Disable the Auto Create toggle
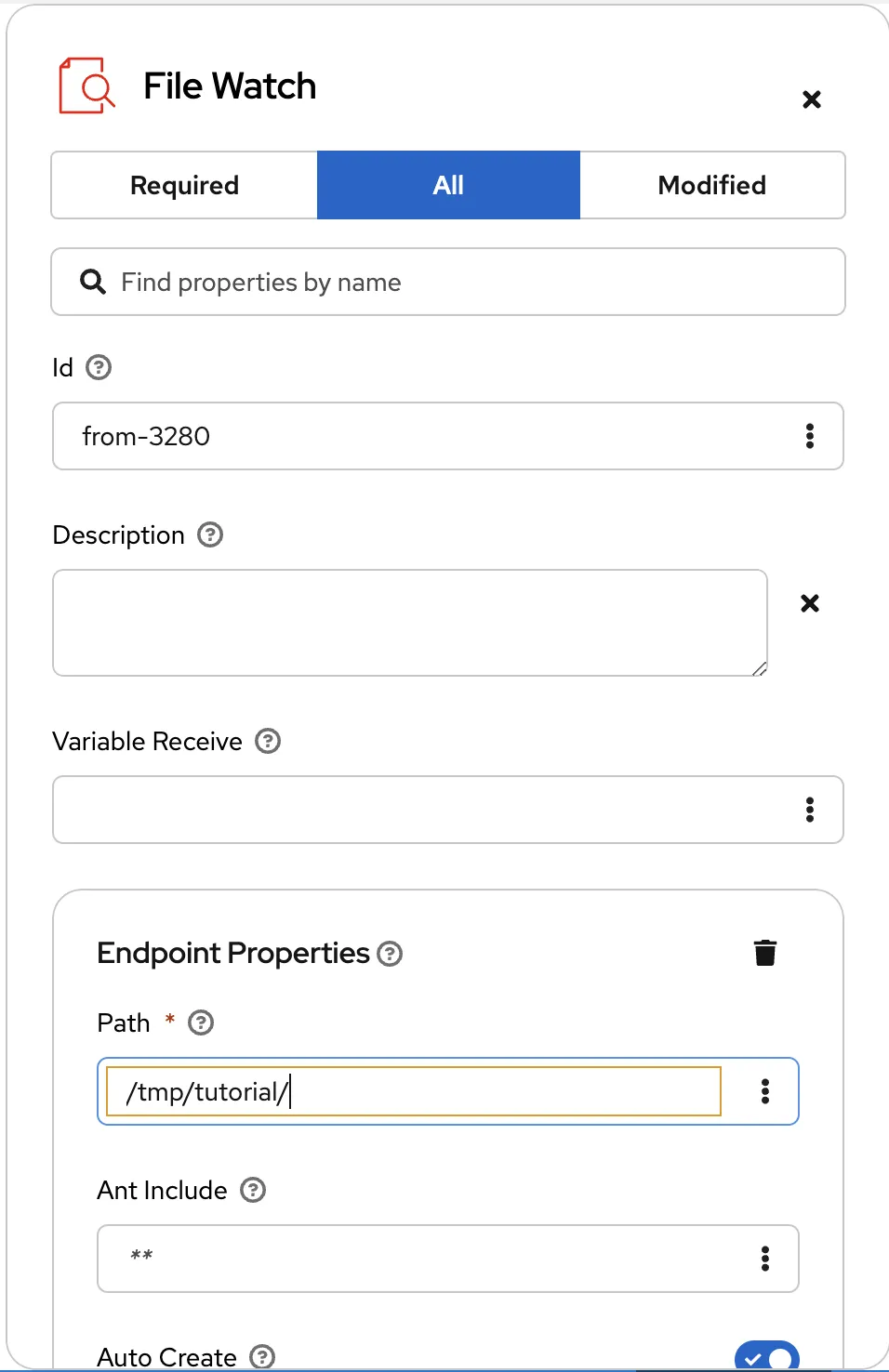The image size is (889, 1372). tap(767, 1356)
